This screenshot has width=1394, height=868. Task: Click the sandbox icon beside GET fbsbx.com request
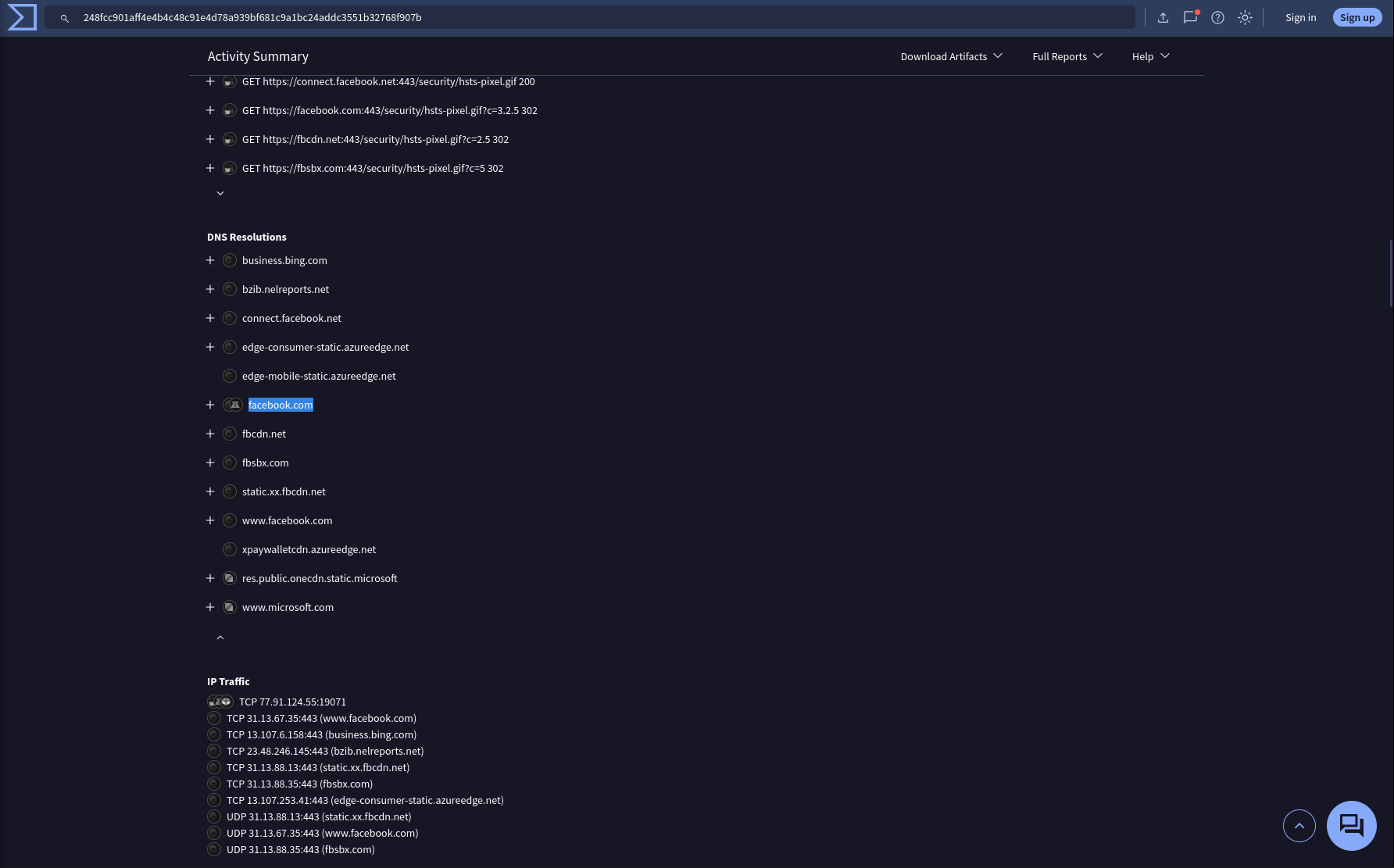[x=230, y=168]
